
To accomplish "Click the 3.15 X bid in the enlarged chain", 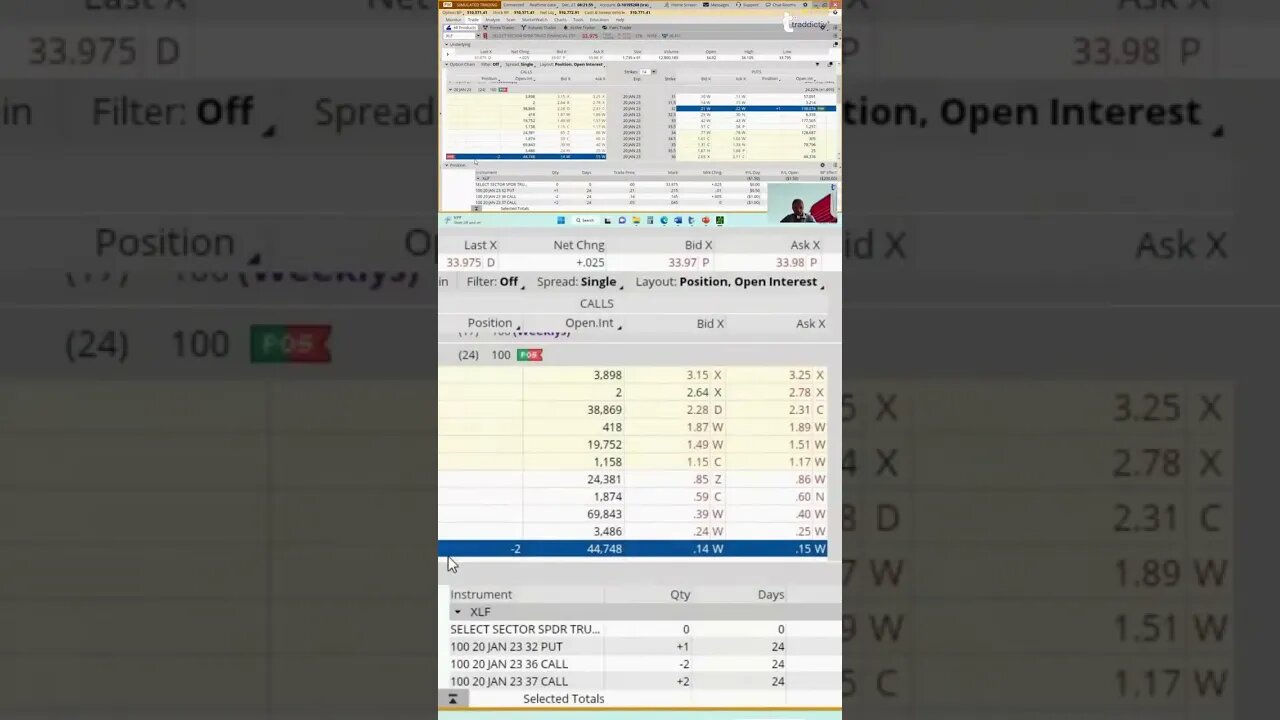I will click(704, 375).
